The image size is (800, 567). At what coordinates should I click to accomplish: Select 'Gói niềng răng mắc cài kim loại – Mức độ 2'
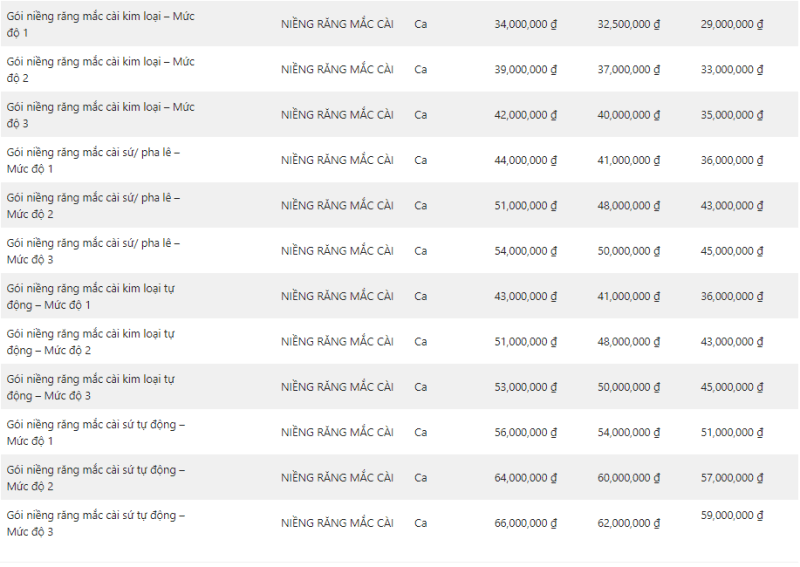coord(101,69)
